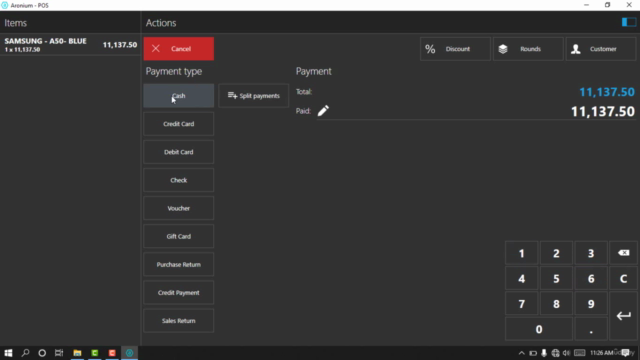
Task: Click the blue total amount 11,137.50
Action: click(607, 92)
